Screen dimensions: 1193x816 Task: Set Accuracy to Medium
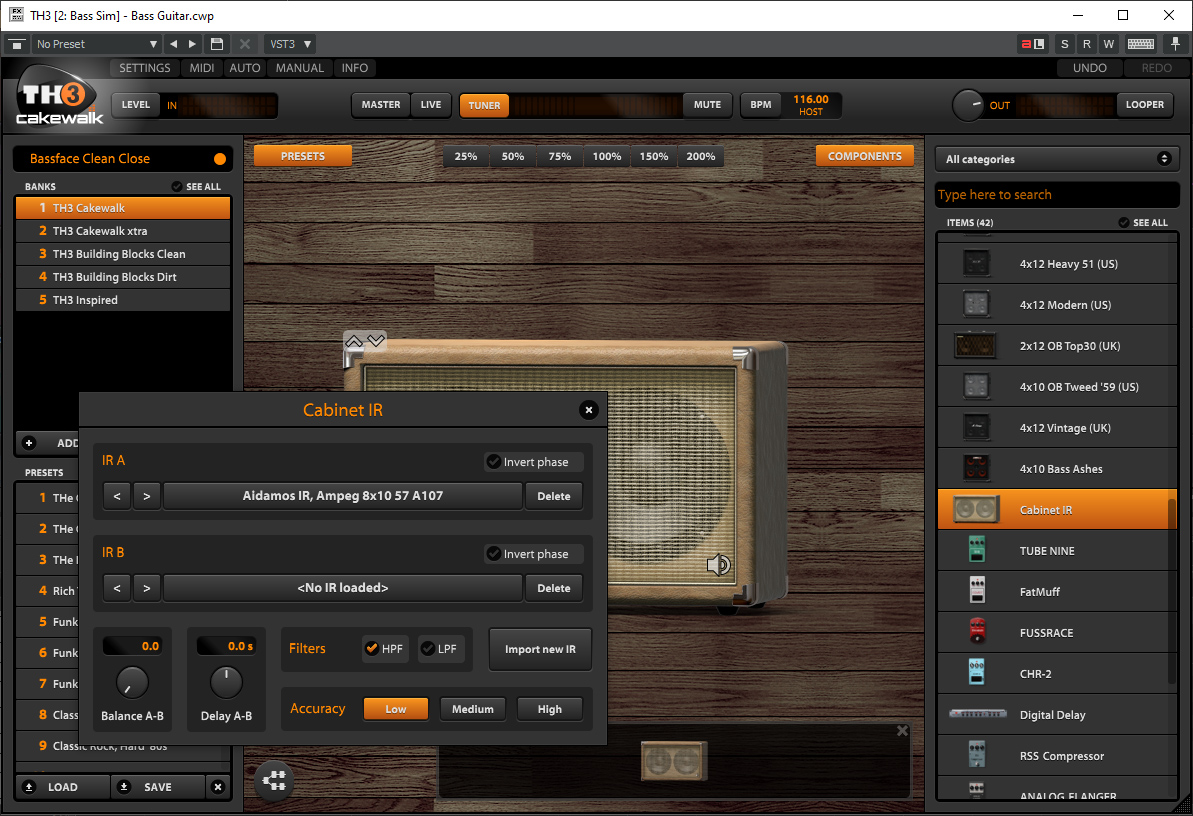[472, 709]
